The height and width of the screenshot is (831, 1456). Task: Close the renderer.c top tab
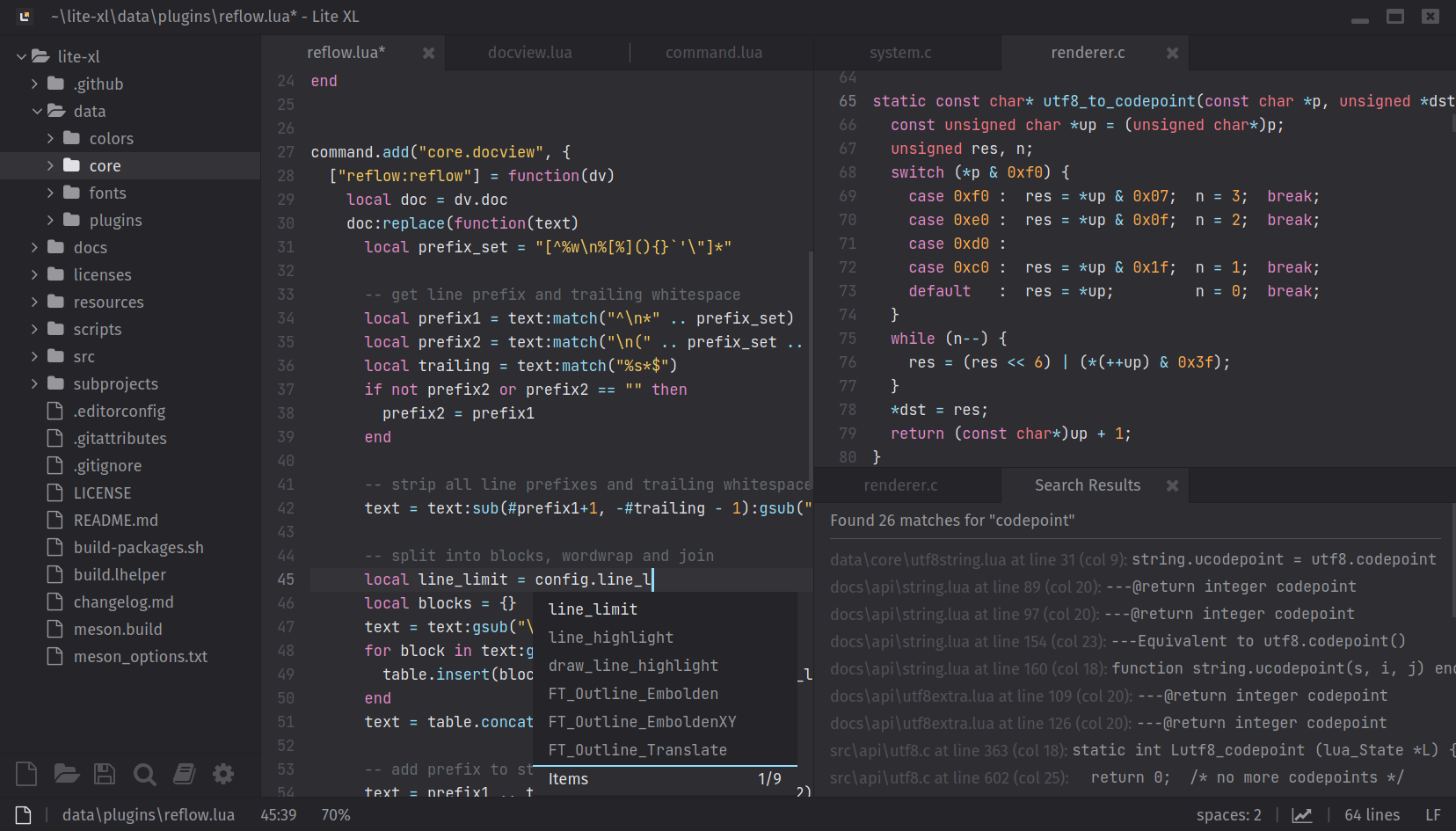point(1172,53)
